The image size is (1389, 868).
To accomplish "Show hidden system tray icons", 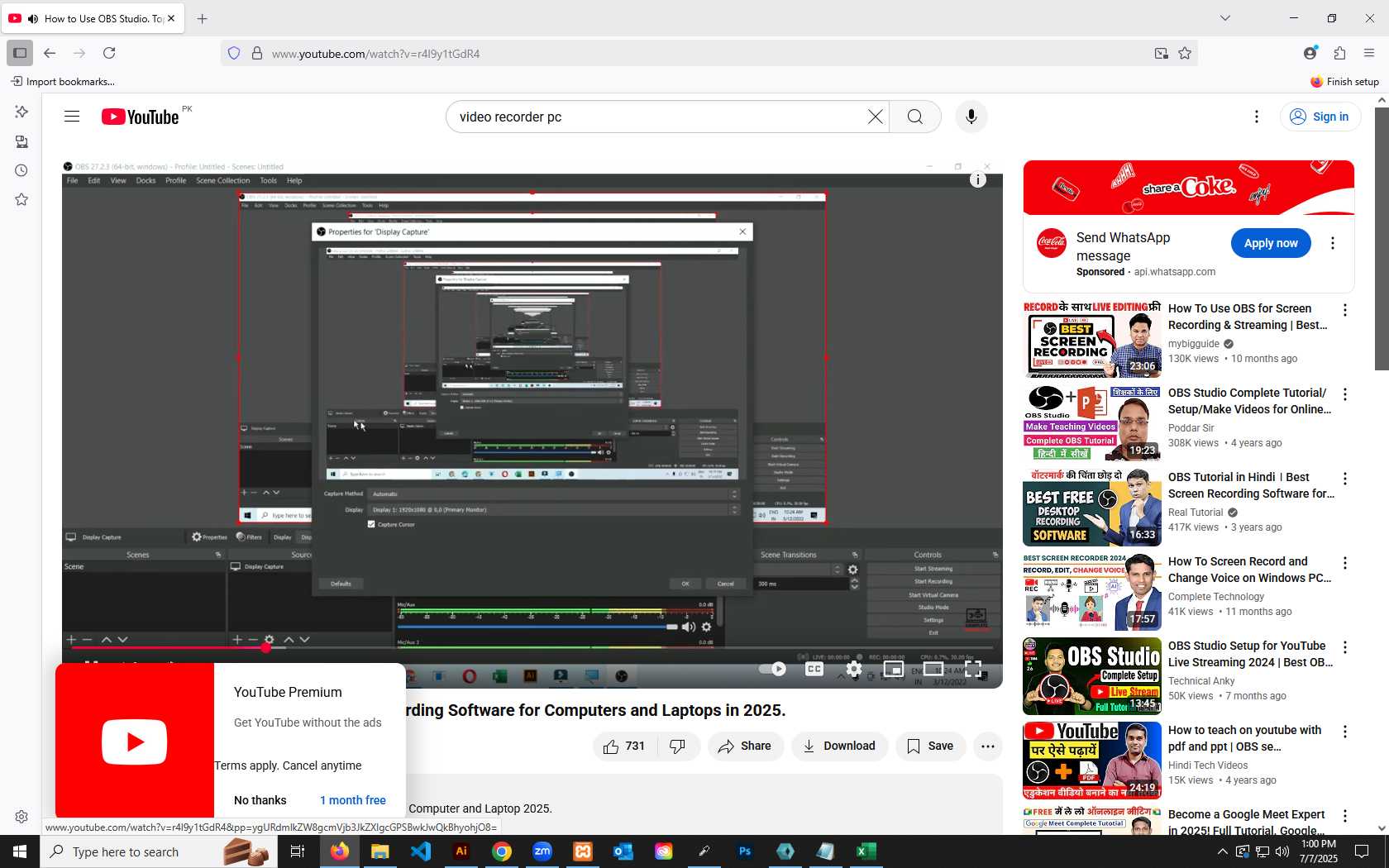I will (x=1222, y=851).
